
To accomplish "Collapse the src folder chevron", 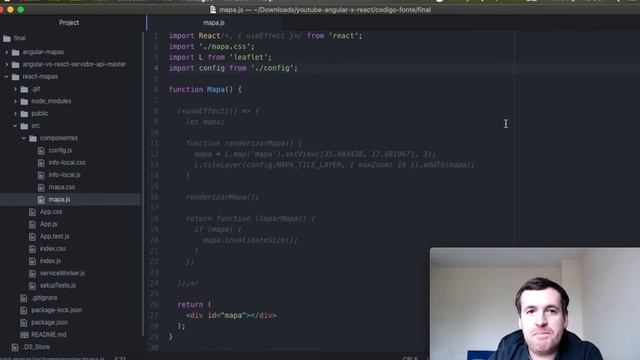I will [x=16, y=126].
